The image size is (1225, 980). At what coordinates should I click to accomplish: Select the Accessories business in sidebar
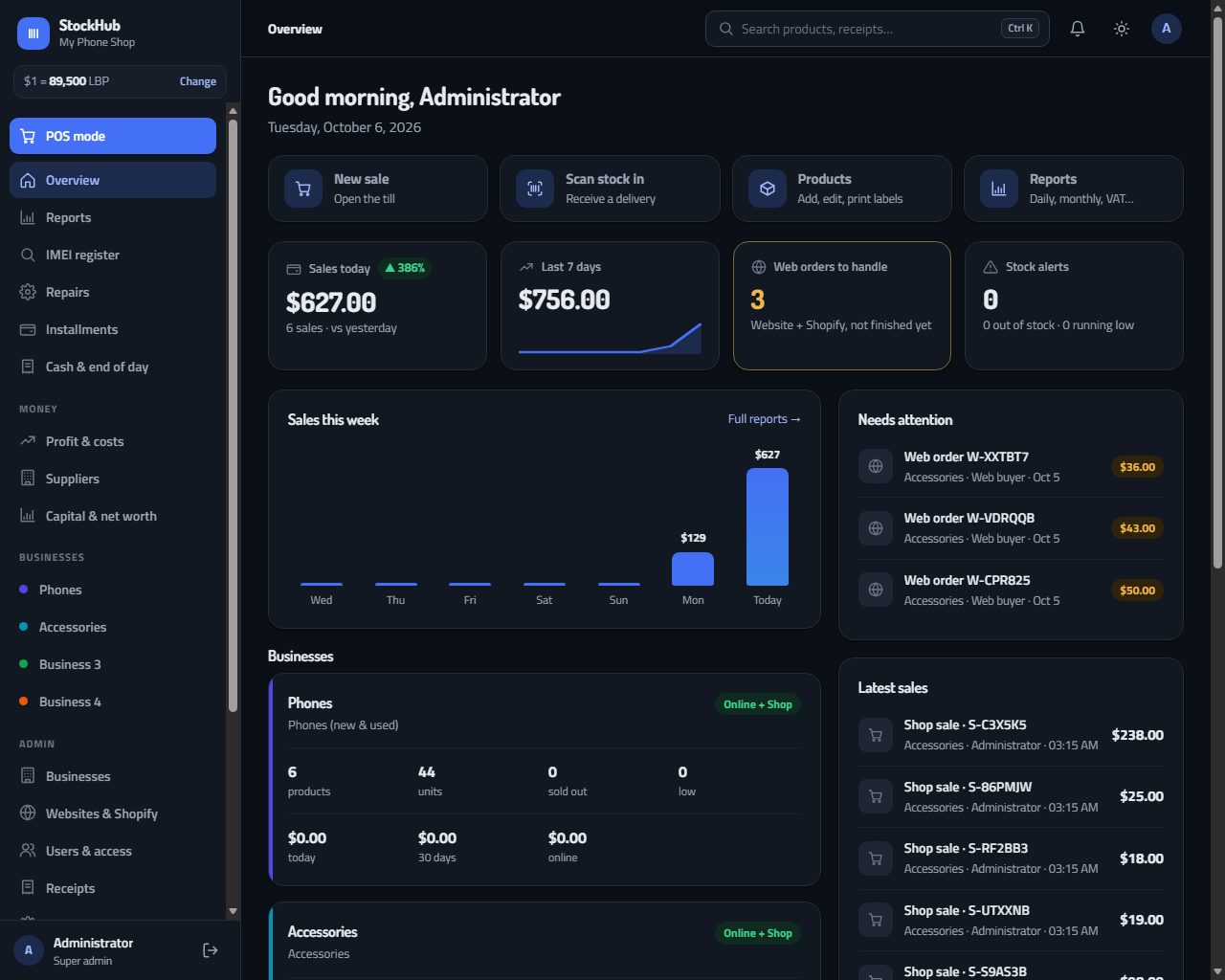coord(113,627)
